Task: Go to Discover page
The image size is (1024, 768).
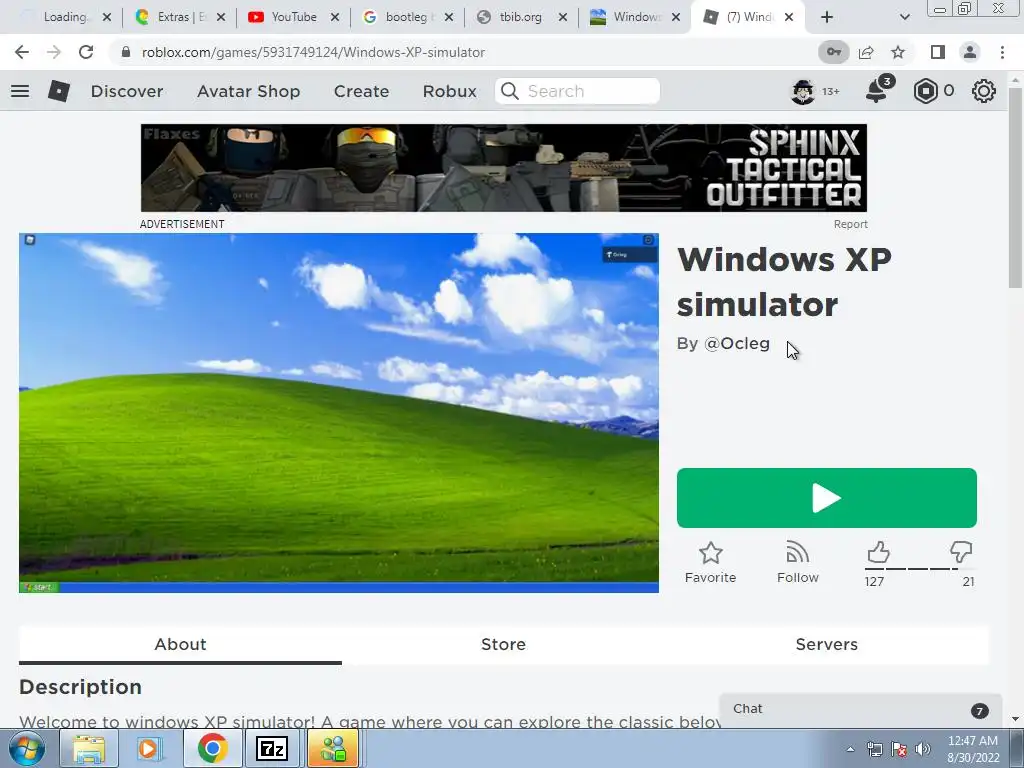Action: 127,91
